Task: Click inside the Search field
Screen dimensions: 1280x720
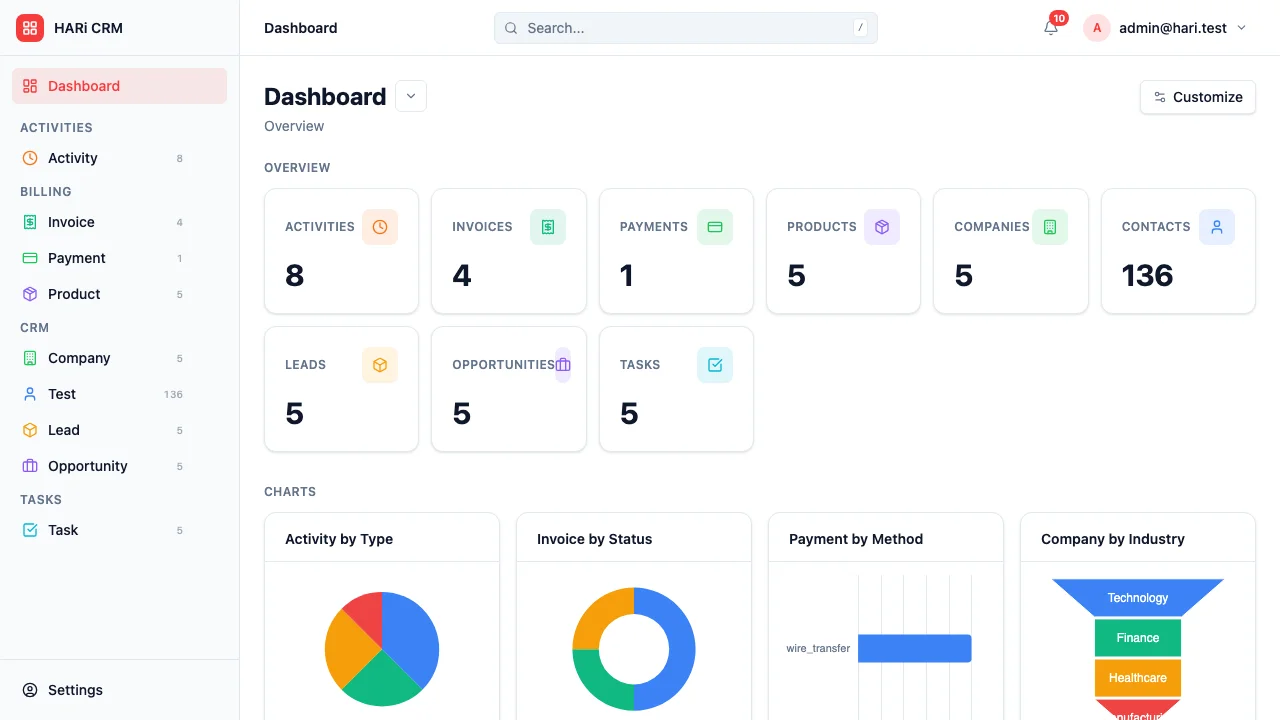Action: coord(685,28)
